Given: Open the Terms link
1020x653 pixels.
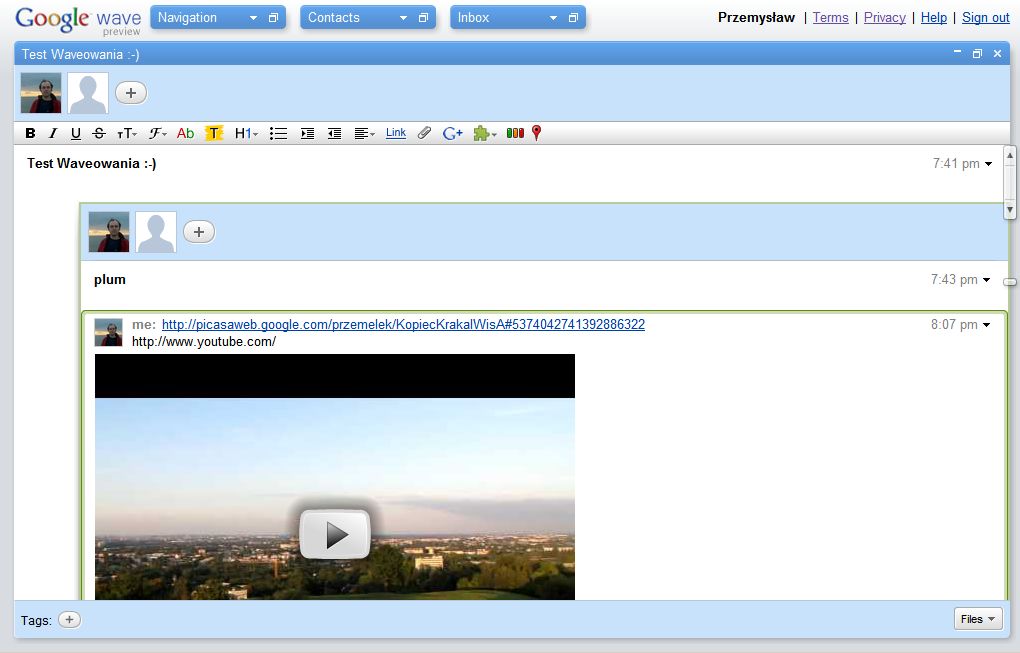Looking at the screenshot, I should click(830, 18).
